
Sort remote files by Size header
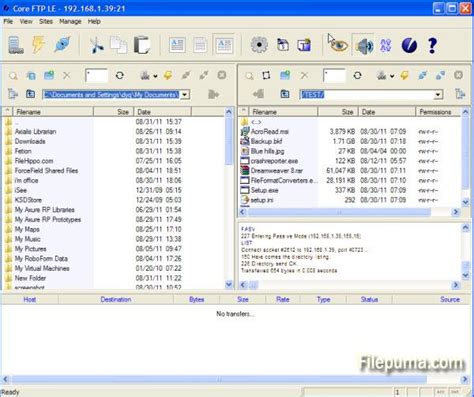(338, 112)
